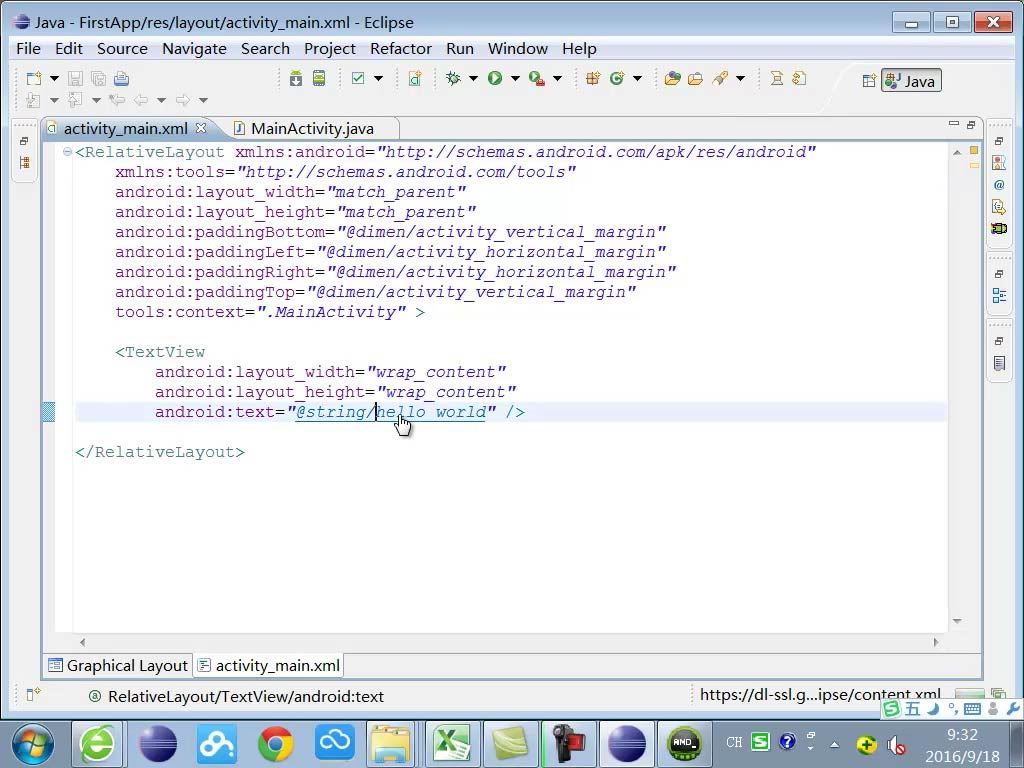Viewport: 1024px width, 768px height.
Task: Open File Explorer from the taskbar
Action: [x=390, y=744]
